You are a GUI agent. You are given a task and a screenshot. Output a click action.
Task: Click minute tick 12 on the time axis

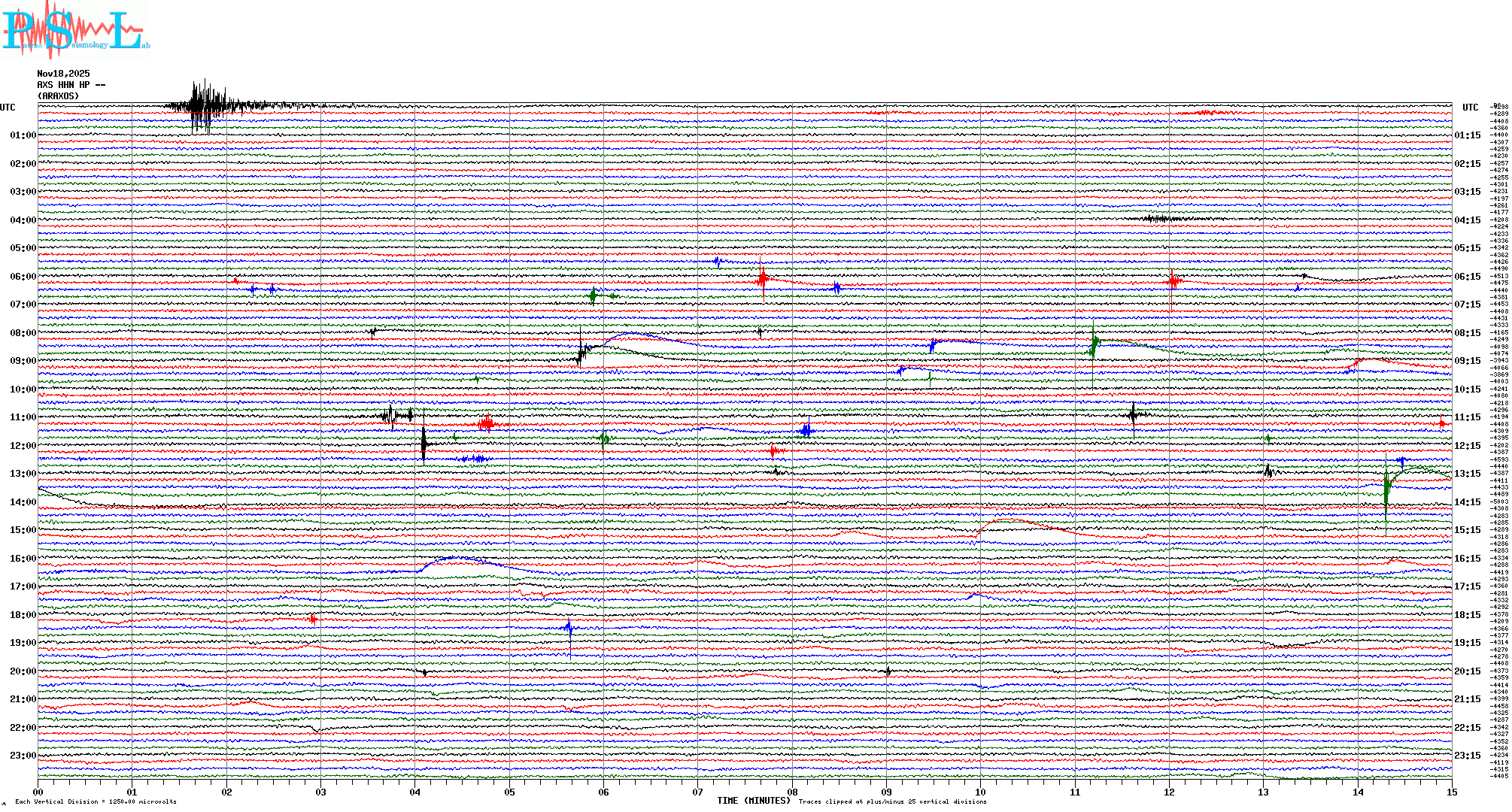[1169, 792]
